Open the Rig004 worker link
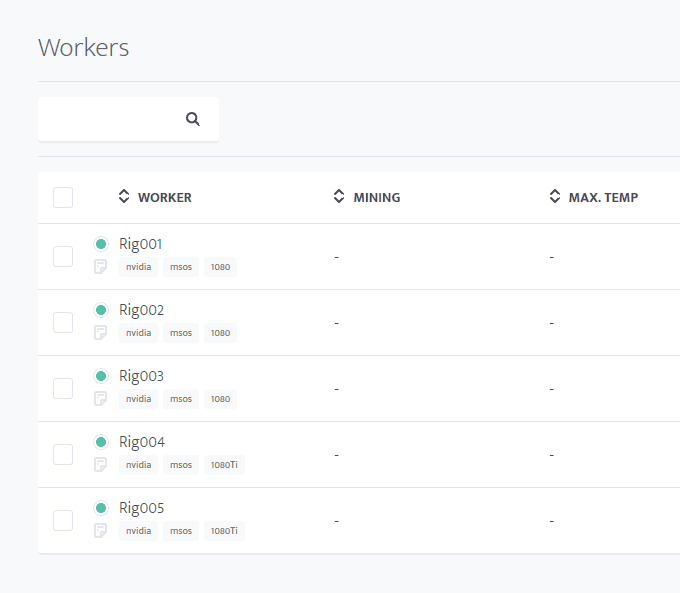This screenshot has height=593, width=680. [x=142, y=442]
